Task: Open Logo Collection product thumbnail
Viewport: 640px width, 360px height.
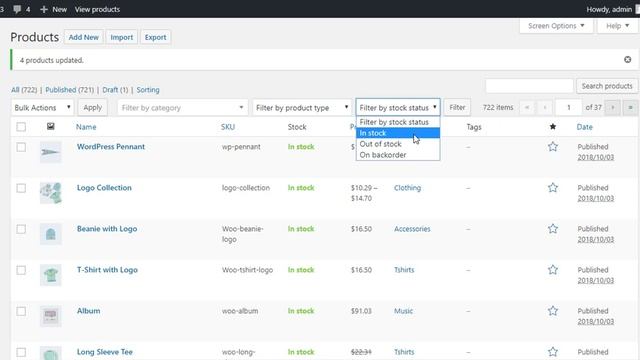Action: [51, 193]
